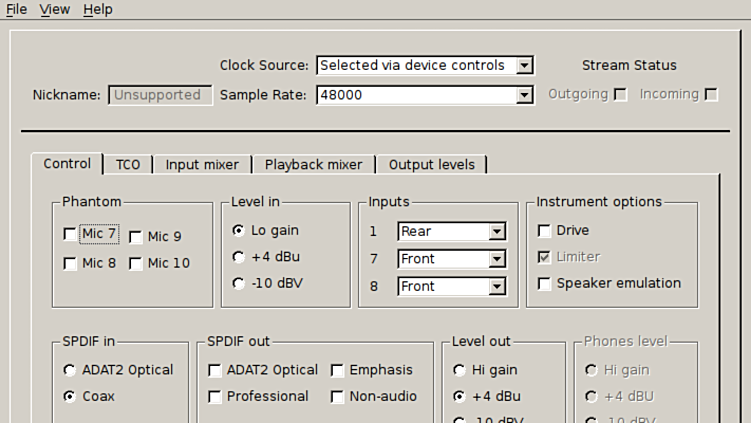Screen dimensions: 752x423
Task: Toggle the Mic 10 phantom checkbox
Action: click(x=136, y=264)
